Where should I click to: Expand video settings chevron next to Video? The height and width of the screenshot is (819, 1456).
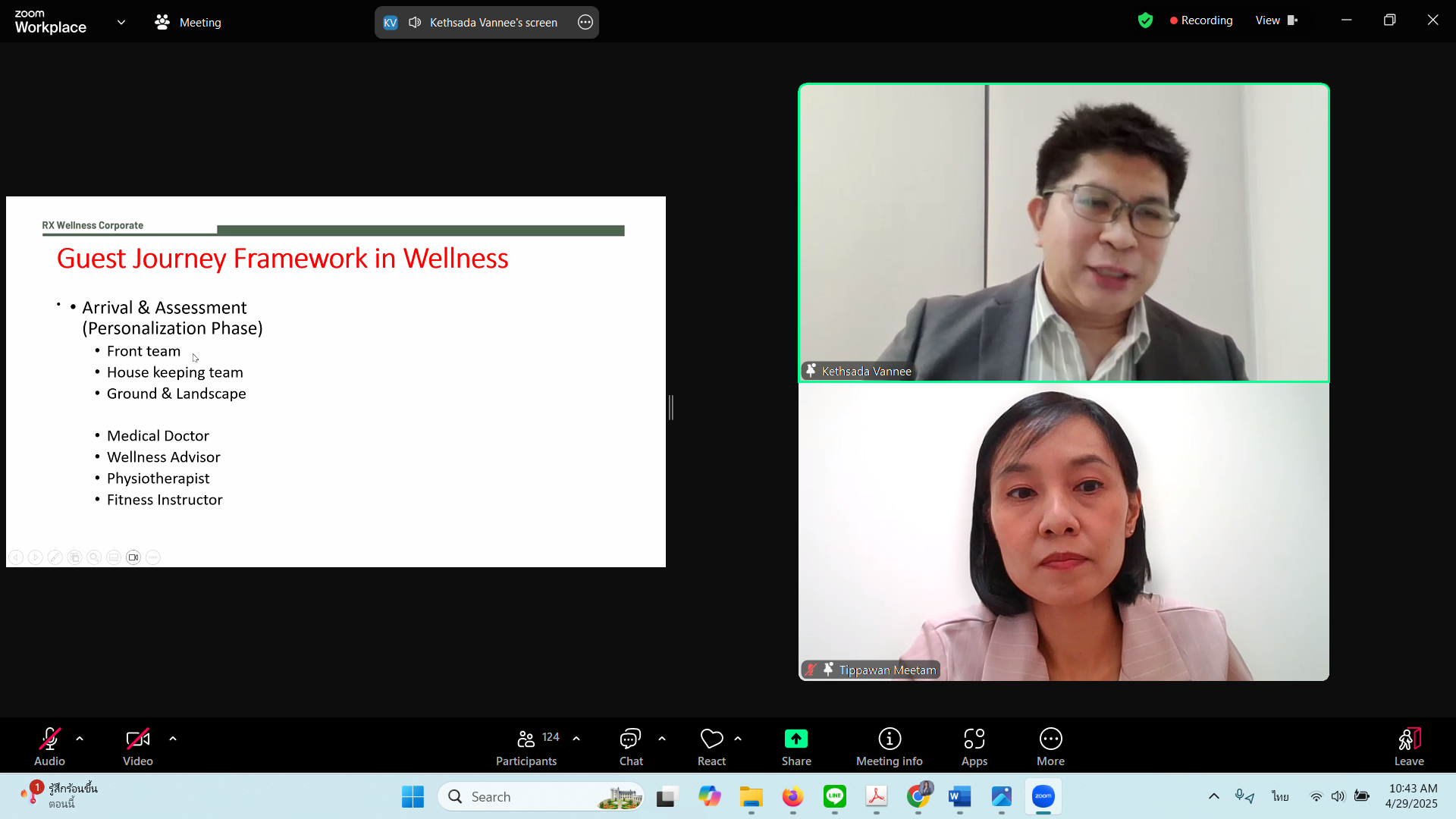point(173,739)
